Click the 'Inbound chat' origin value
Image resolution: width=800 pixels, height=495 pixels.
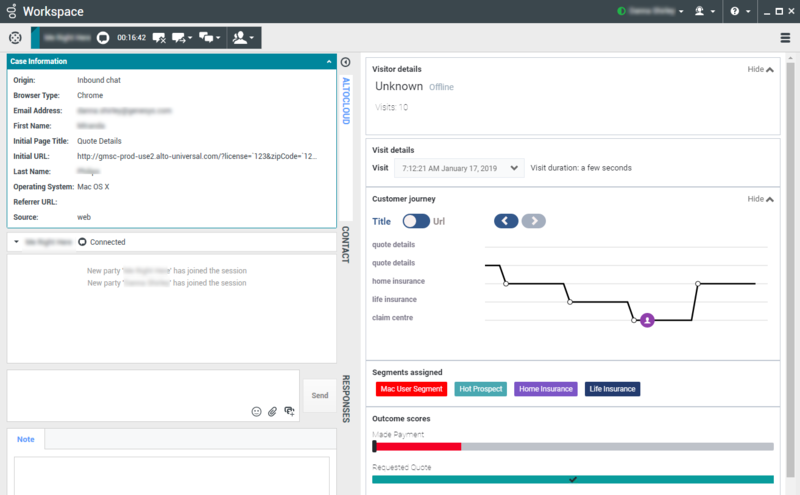pyautogui.click(x=99, y=80)
